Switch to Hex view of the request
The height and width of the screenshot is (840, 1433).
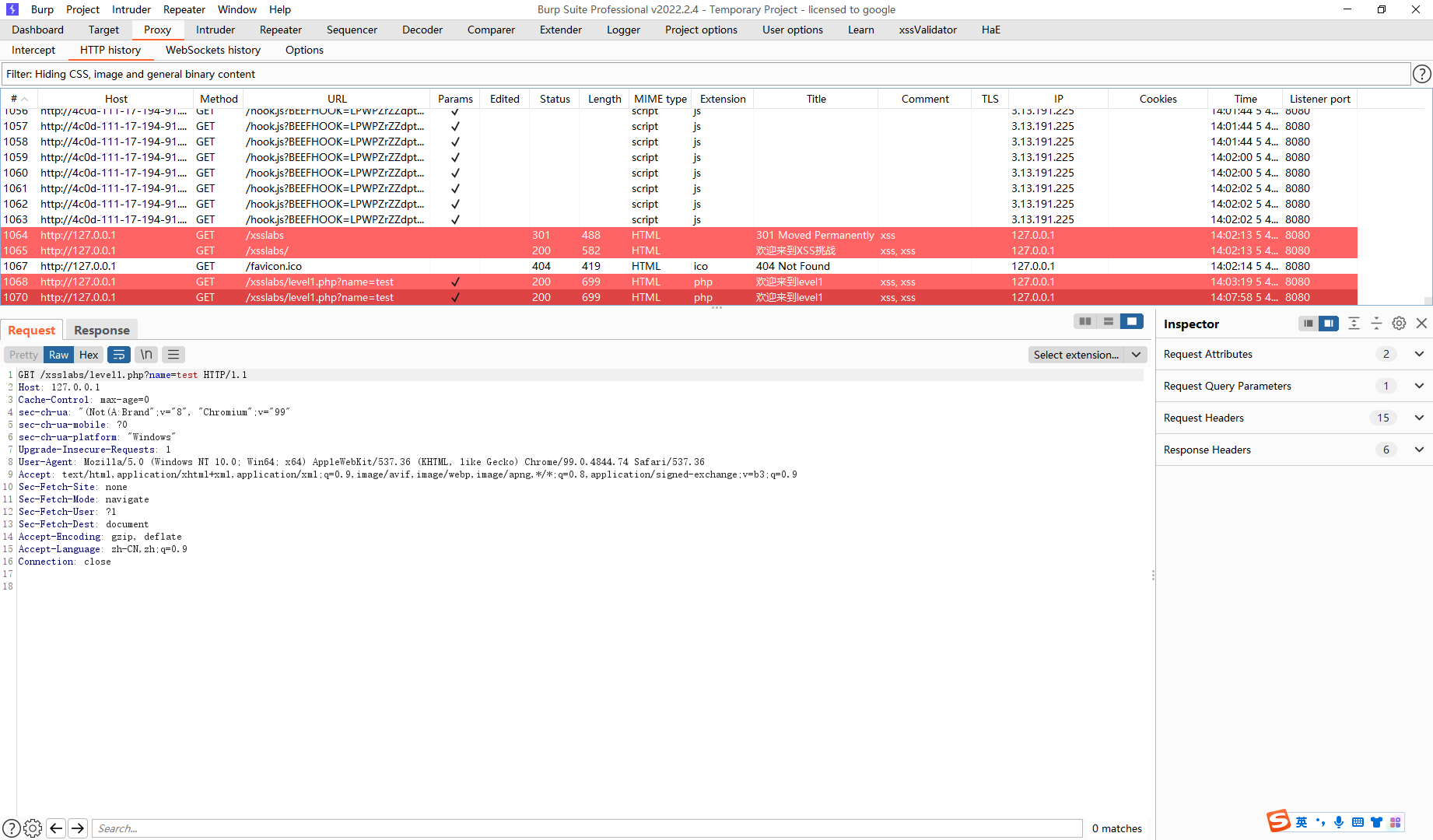pos(88,355)
